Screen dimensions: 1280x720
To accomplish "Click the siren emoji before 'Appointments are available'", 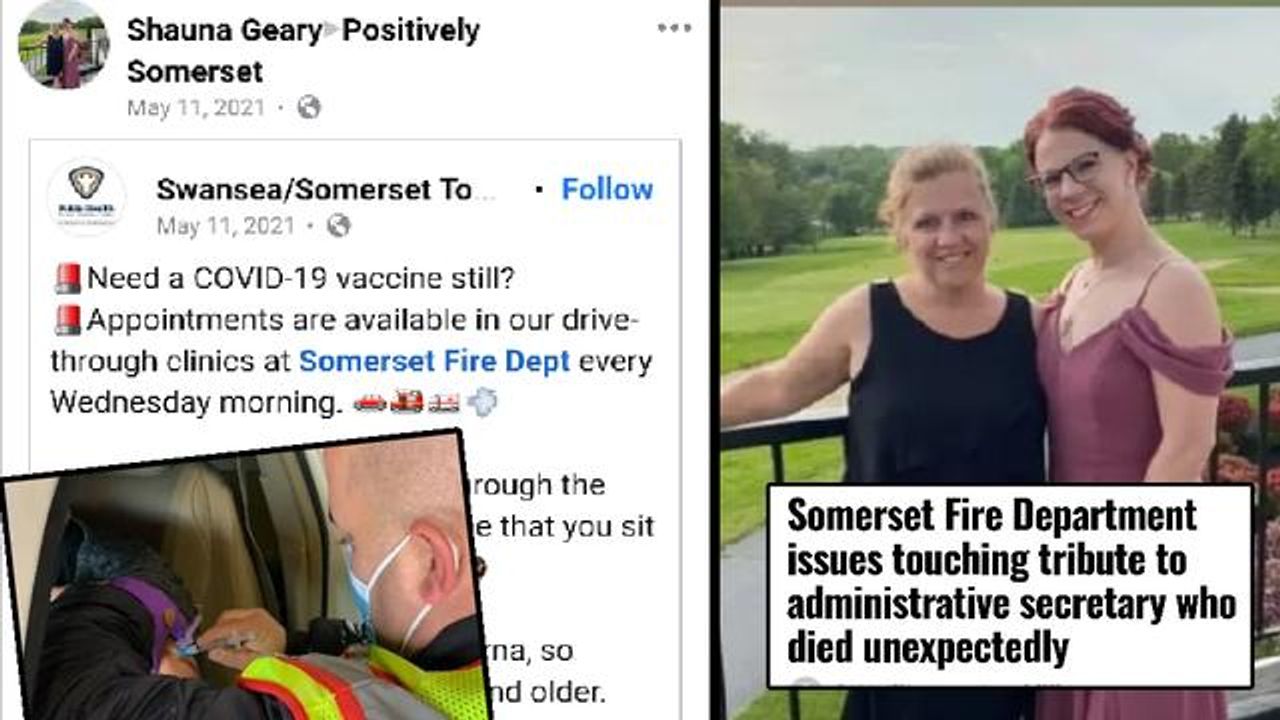I will coord(67,321).
